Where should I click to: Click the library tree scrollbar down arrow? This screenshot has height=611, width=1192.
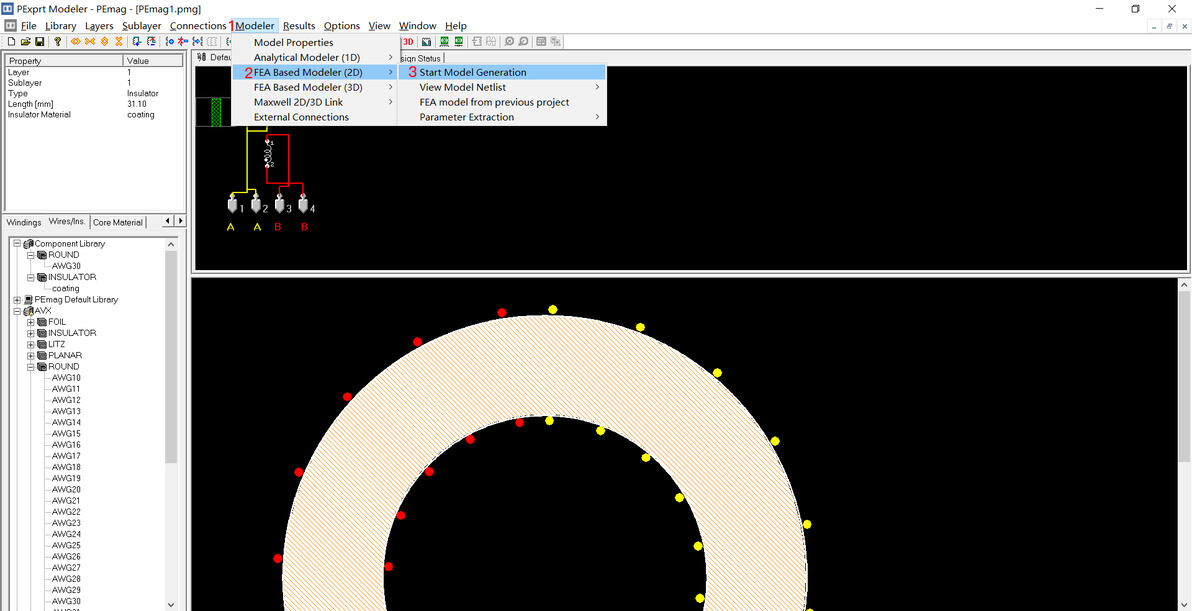170,604
